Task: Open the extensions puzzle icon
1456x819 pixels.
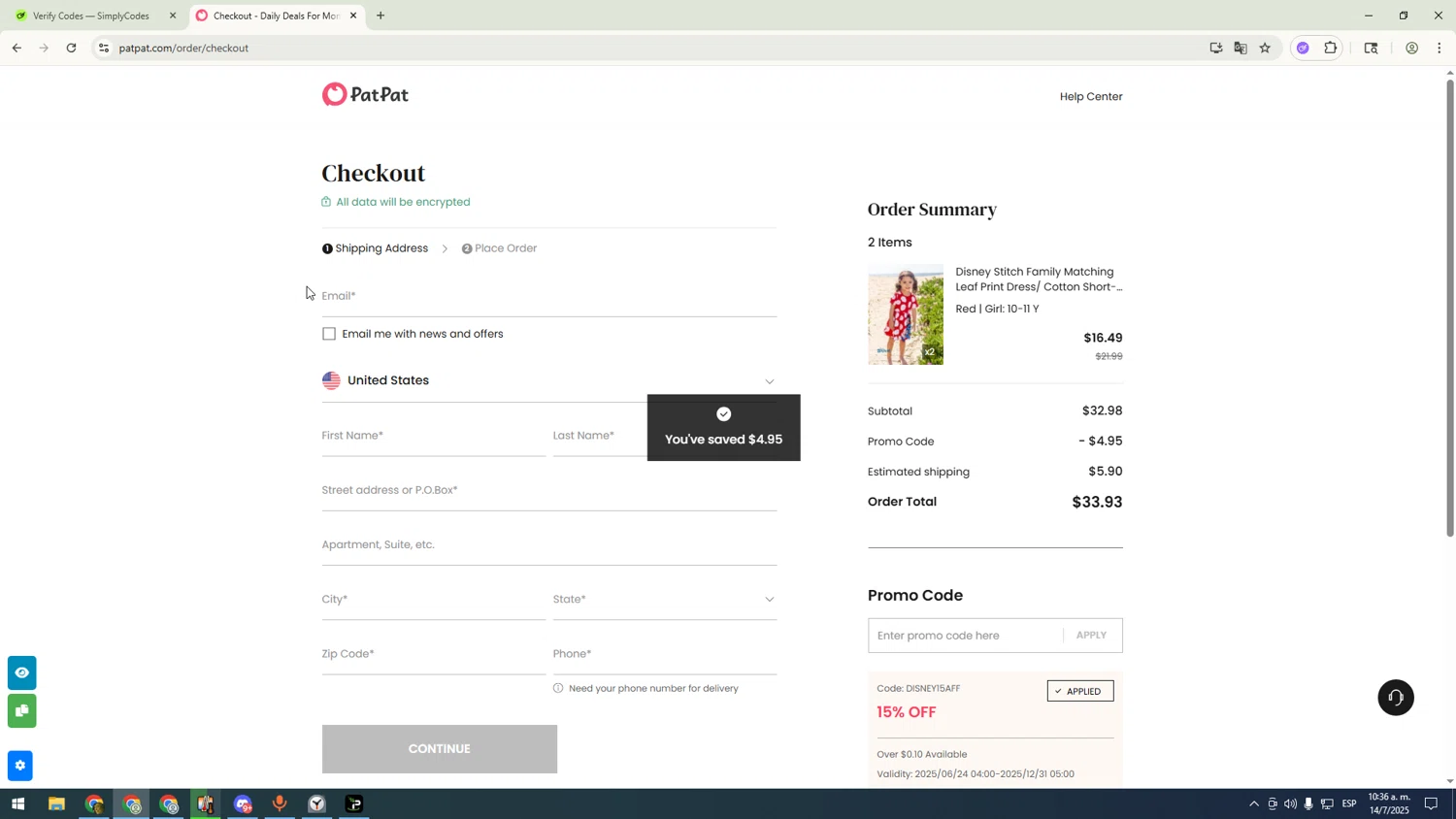Action: (1331, 48)
